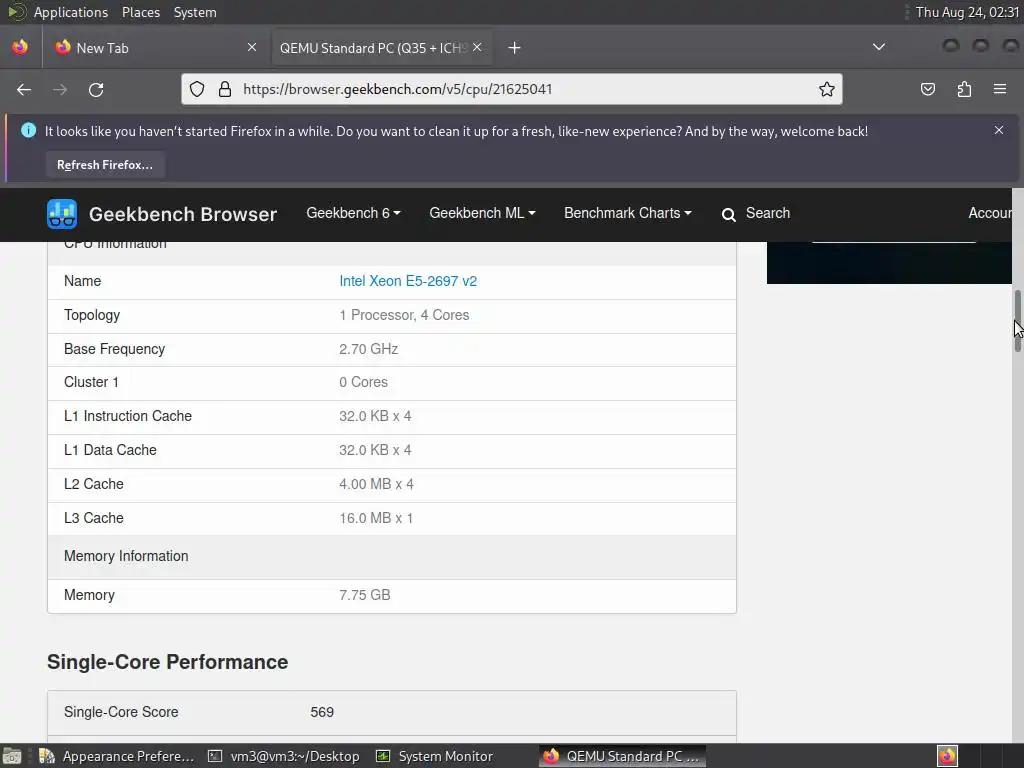The image size is (1024, 768).
Task: Click the Single-Core Performance heading
Action: (x=167, y=662)
